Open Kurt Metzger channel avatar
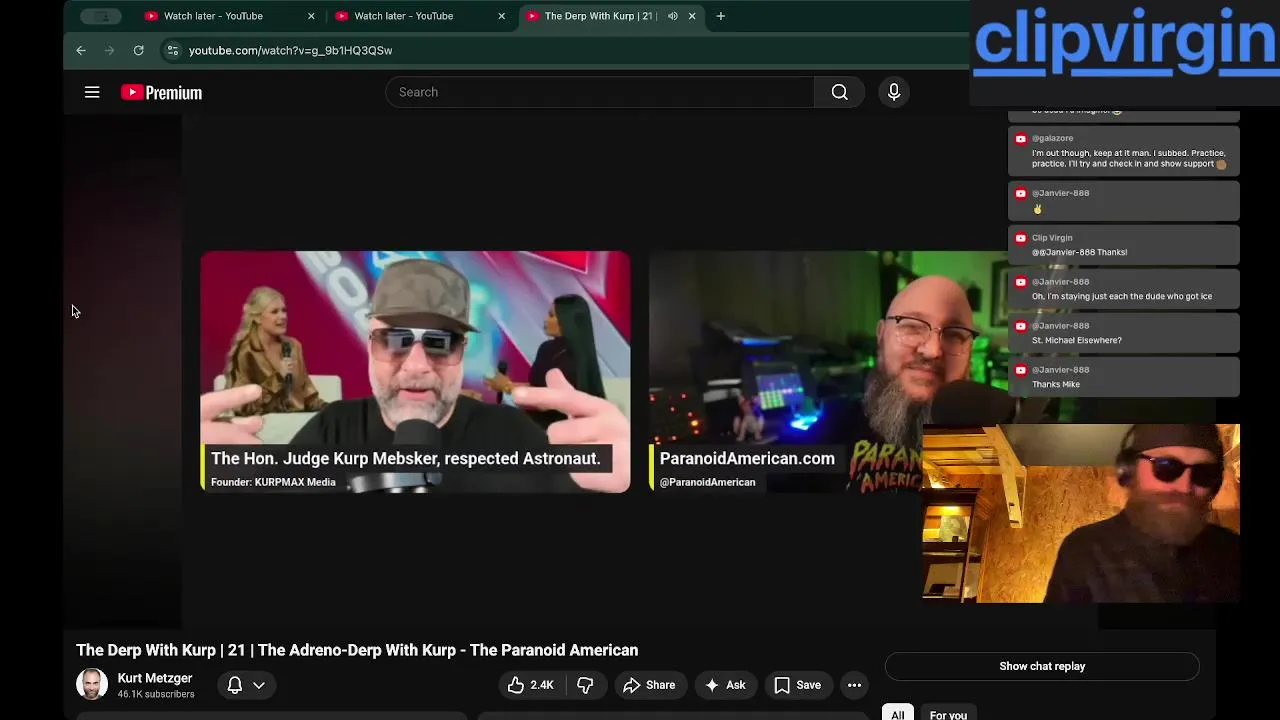Screen dimensions: 1280x720 (x=92, y=684)
